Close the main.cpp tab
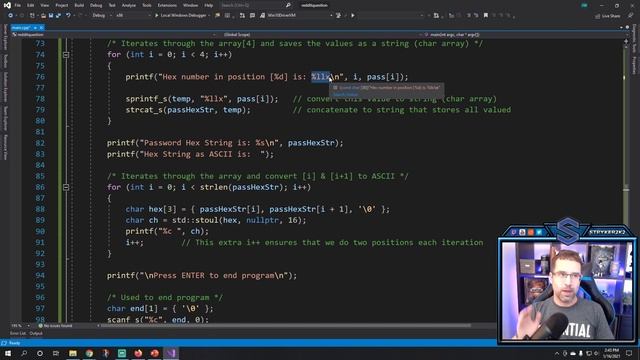The height and width of the screenshot is (360, 640). (x=41, y=28)
